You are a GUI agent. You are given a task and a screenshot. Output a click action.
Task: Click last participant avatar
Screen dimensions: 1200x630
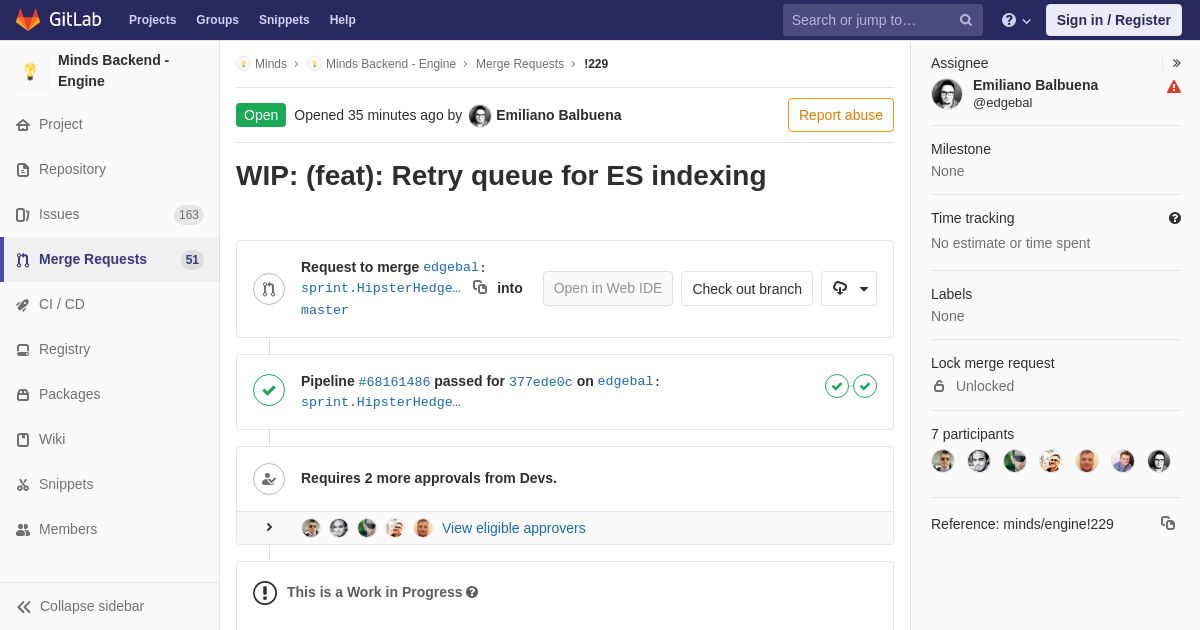click(1159, 461)
